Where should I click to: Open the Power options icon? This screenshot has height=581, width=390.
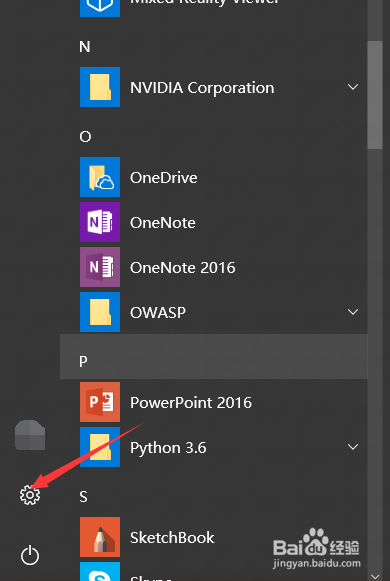pyautogui.click(x=30, y=556)
